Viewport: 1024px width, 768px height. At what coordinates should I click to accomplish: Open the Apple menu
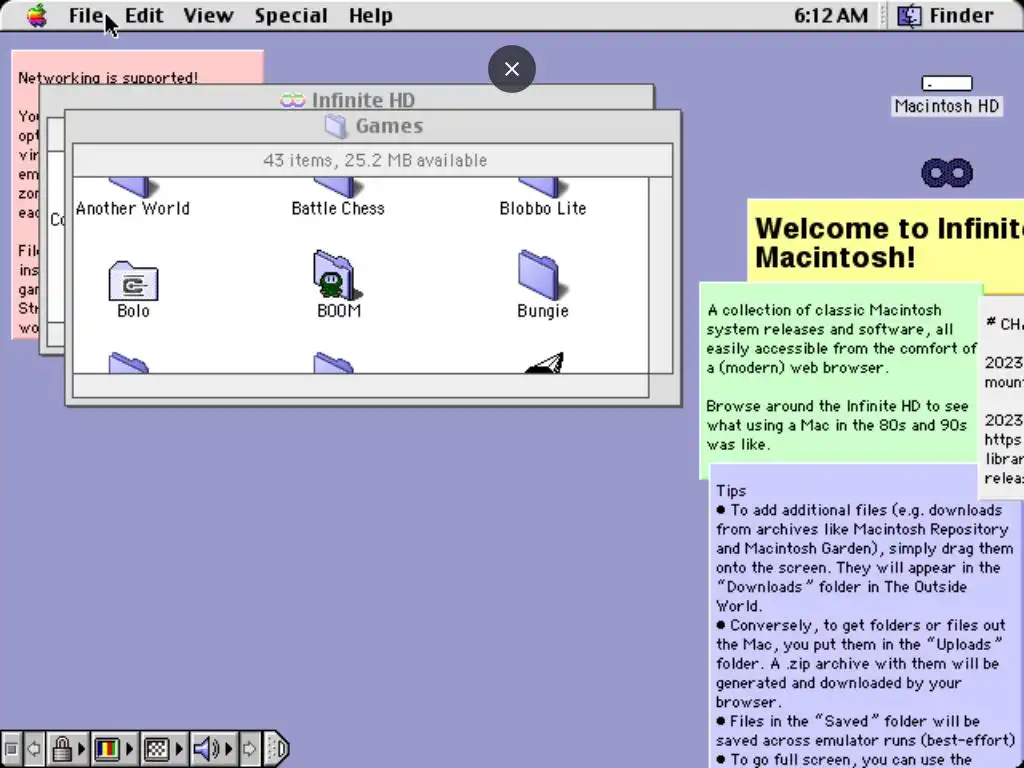[x=37, y=15]
